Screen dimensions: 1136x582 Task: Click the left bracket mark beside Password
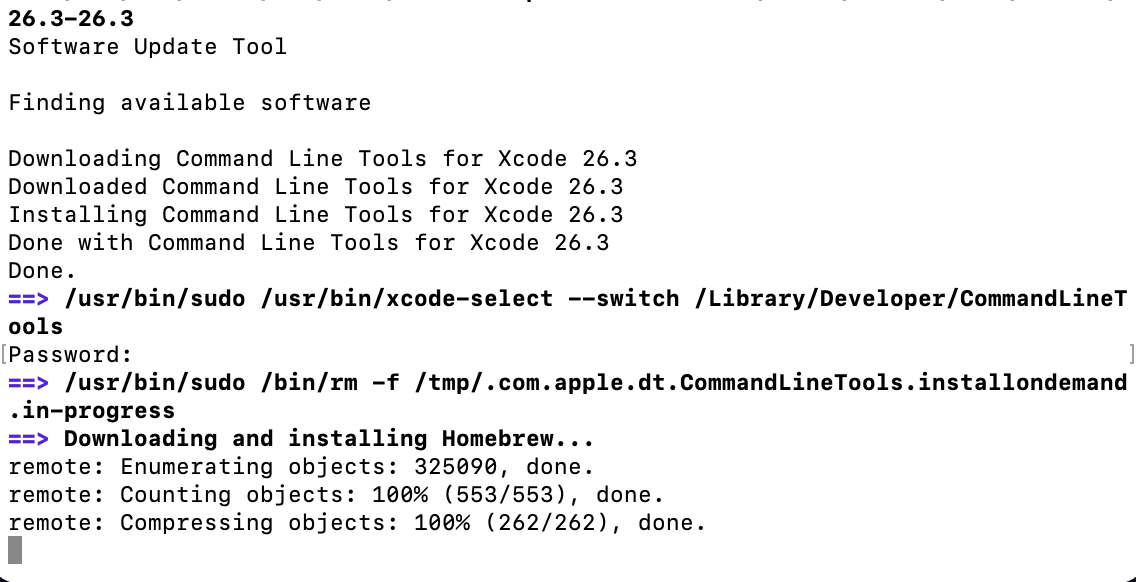pyautogui.click(x=4, y=354)
